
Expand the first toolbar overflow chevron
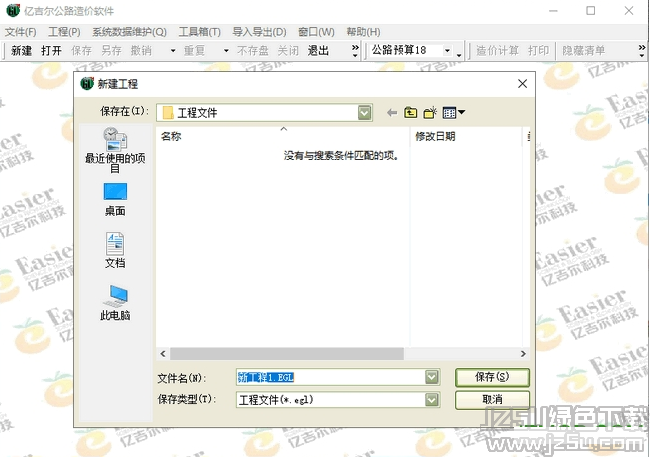point(355,51)
